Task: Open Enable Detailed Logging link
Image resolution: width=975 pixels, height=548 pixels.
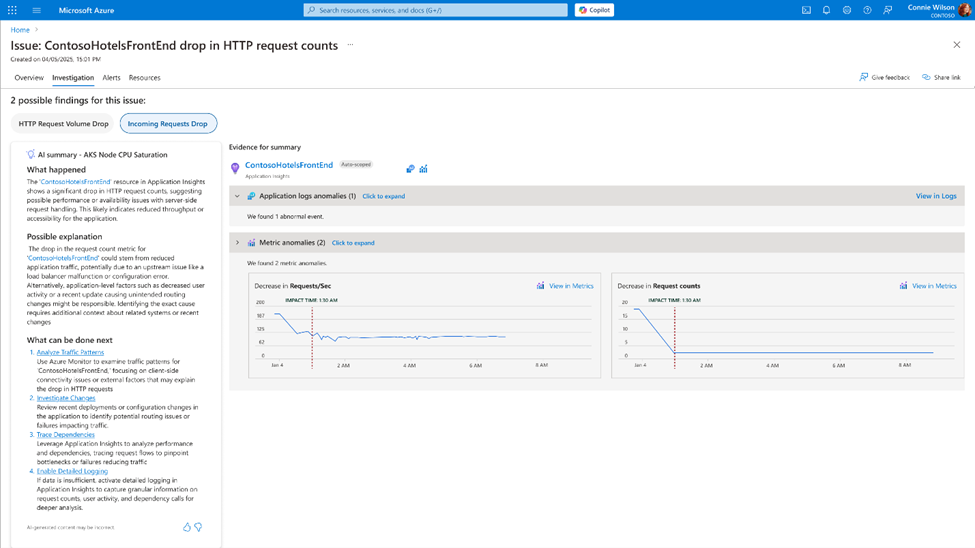Action: 72,471
